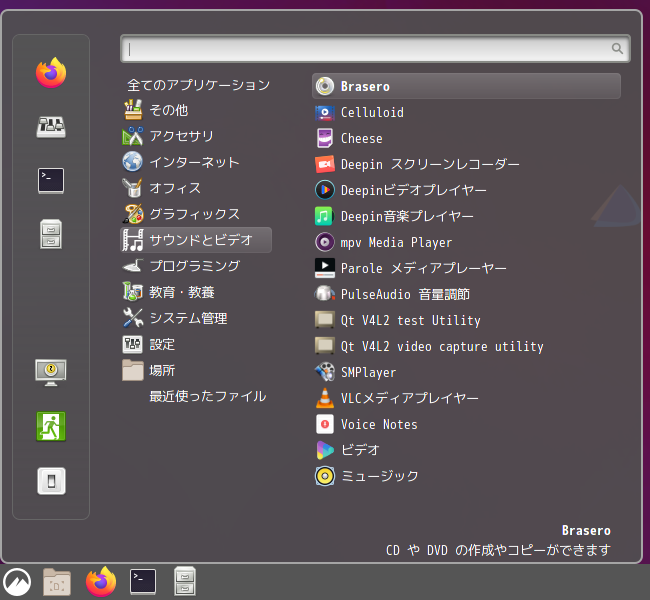Screen dimensions: 650x600
Task: Open the terminal from the favorites sidebar
Action: pyautogui.click(x=51, y=180)
